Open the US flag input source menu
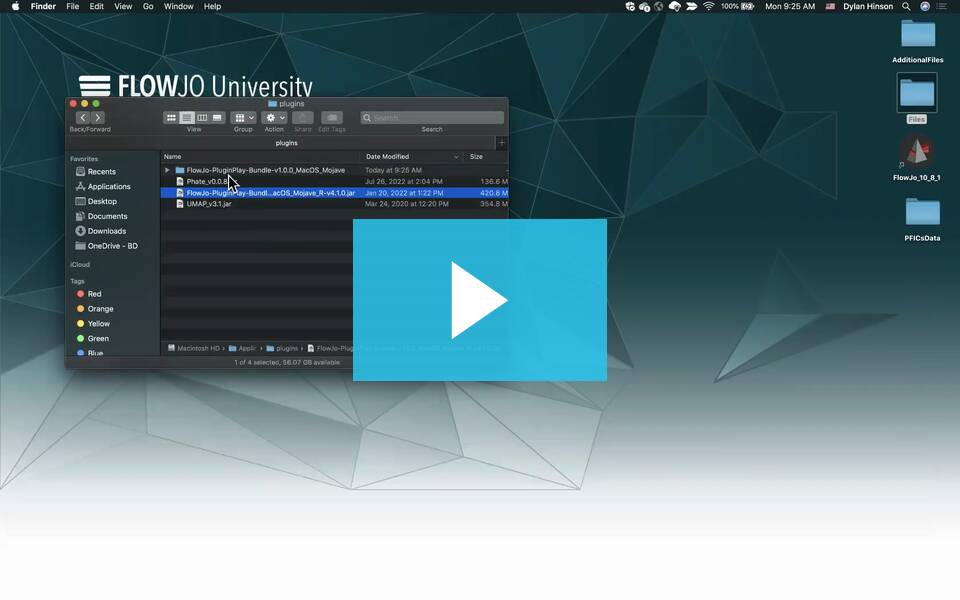 pyautogui.click(x=830, y=6)
